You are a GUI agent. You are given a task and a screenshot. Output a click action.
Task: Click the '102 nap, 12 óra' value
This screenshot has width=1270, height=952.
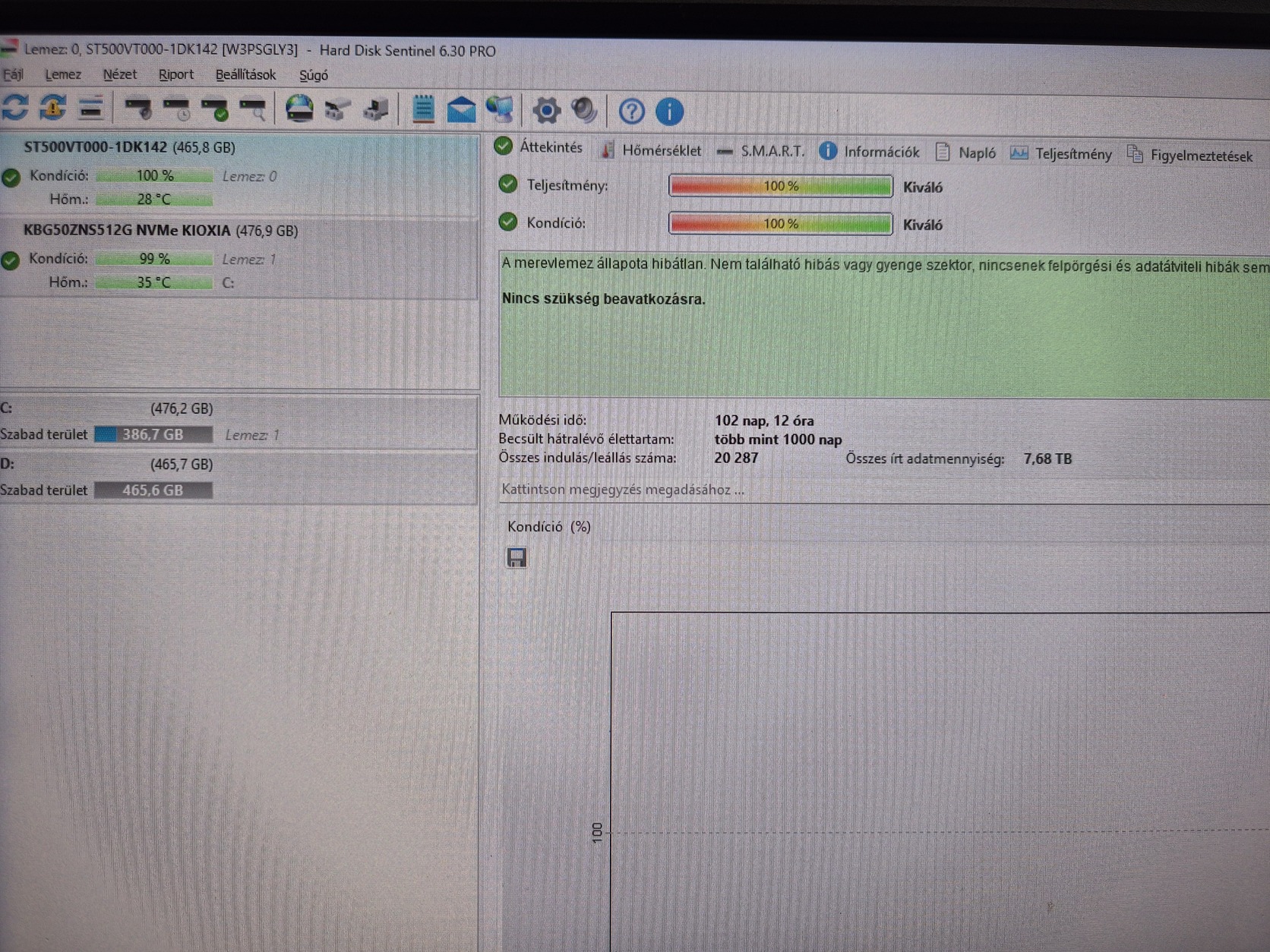[x=764, y=421]
